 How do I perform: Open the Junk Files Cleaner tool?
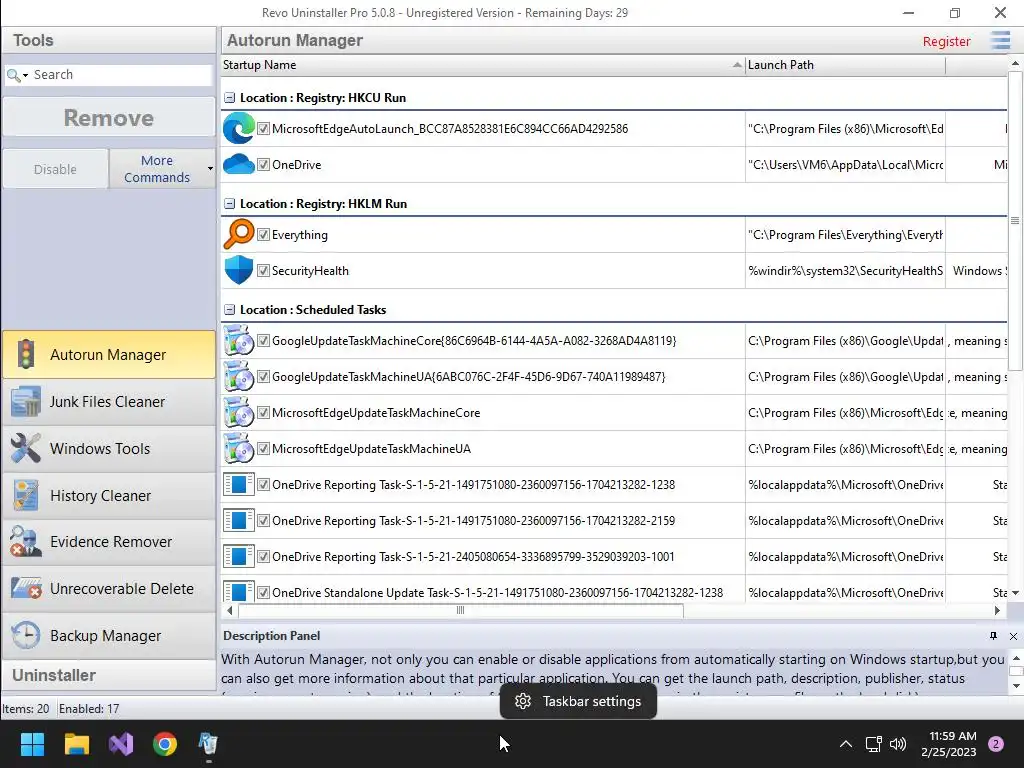pyautogui.click(x=108, y=402)
